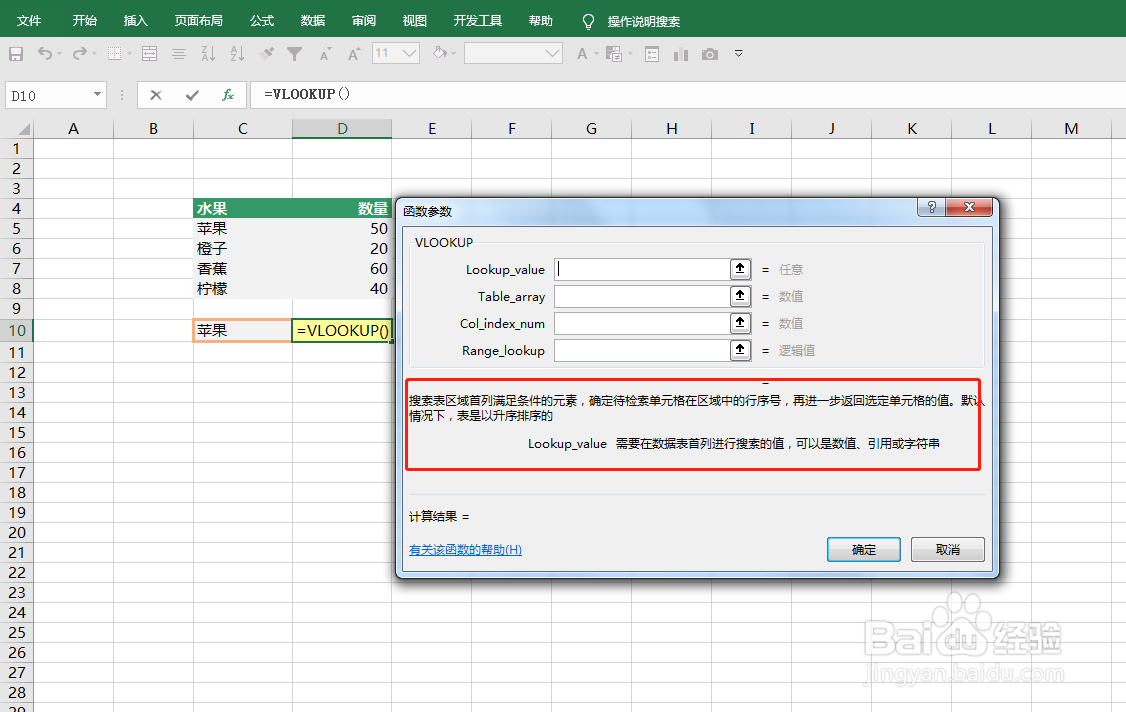Viewport: 1126px width, 712px height.
Task: Click the Conditional formatting icon
Action: pyautogui.click(x=614, y=54)
